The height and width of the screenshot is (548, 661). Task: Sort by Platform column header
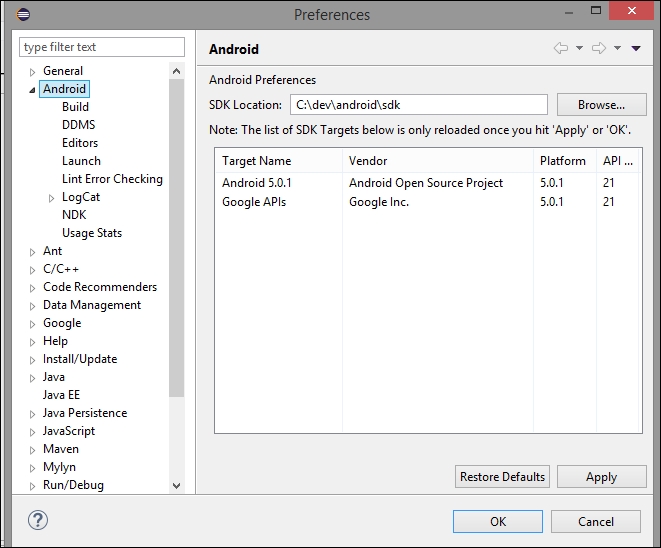[565, 161]
